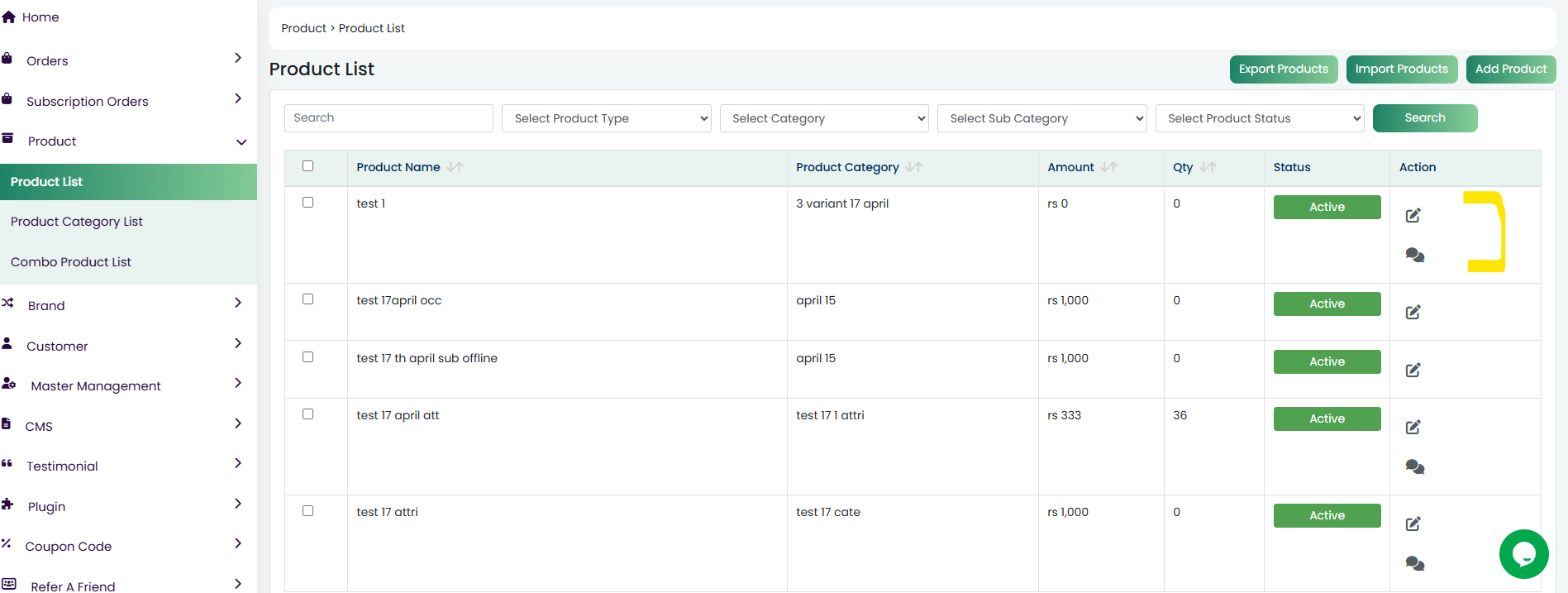This screenshot has height=593, width=1568.
Task: Click the Product Name column header
Action: point(398,167)
